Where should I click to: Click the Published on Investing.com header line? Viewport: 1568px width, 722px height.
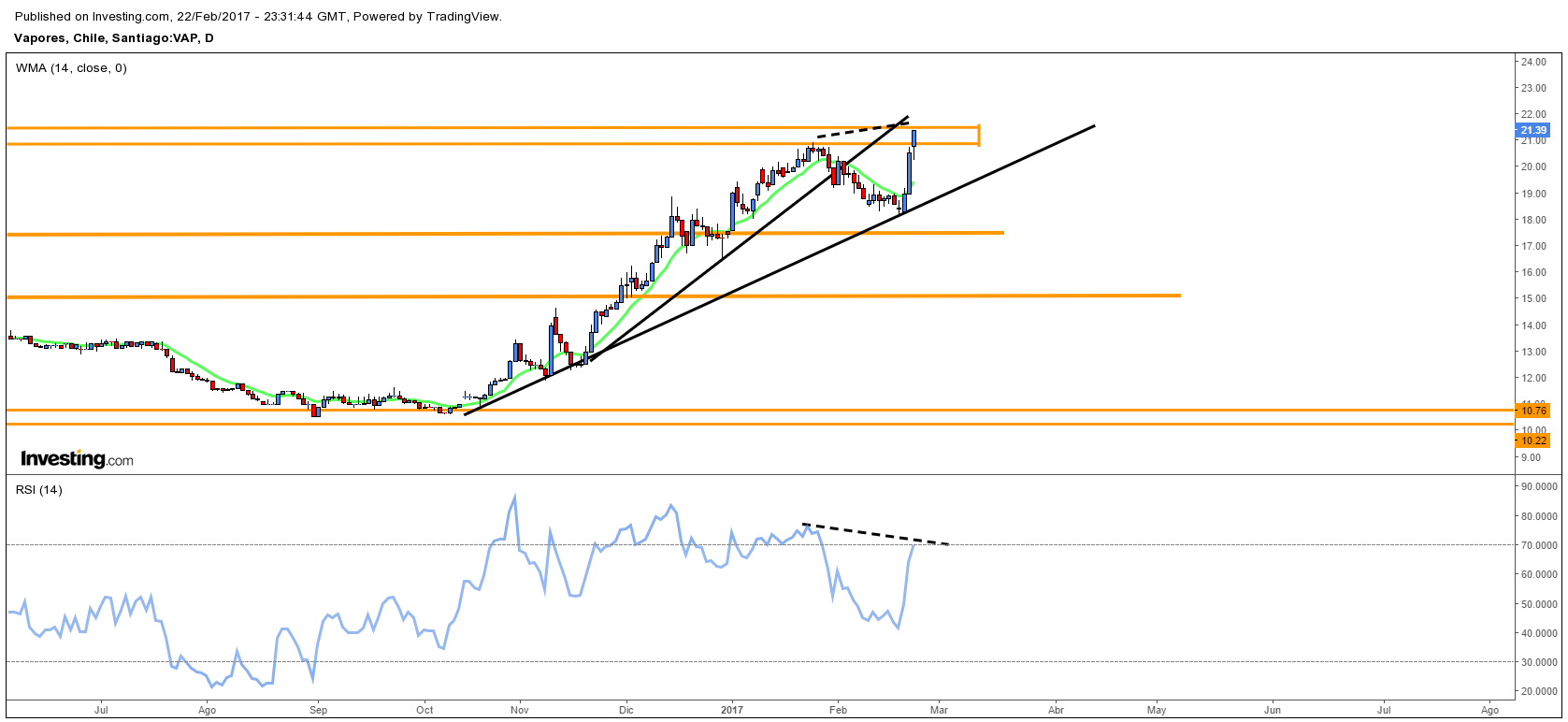[x=258, y=17]
